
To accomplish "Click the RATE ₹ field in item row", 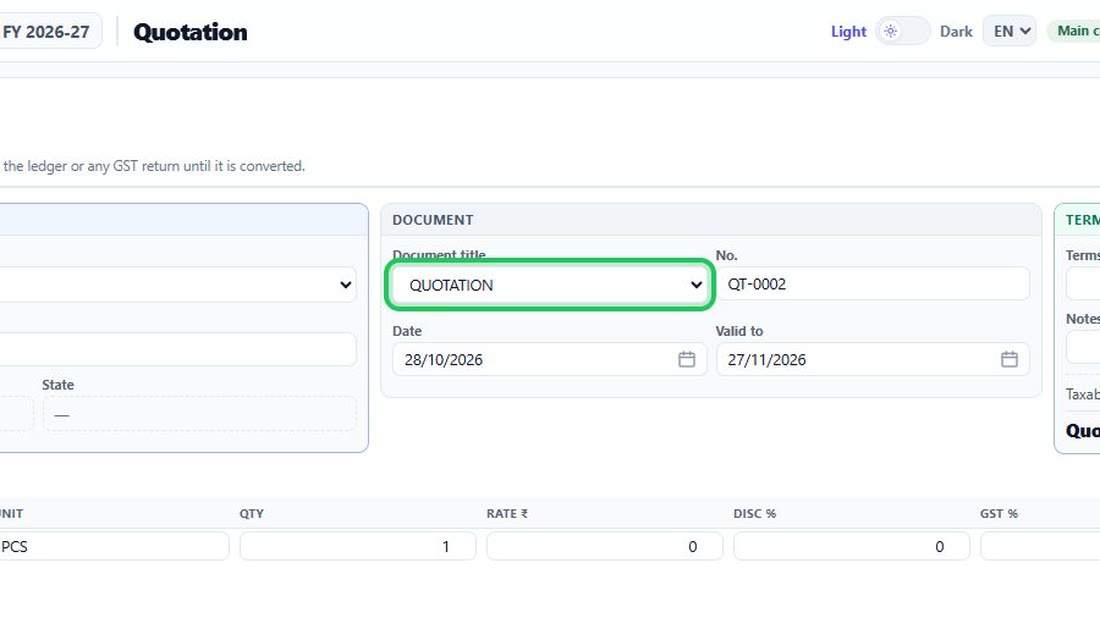I will coord(605,546).
